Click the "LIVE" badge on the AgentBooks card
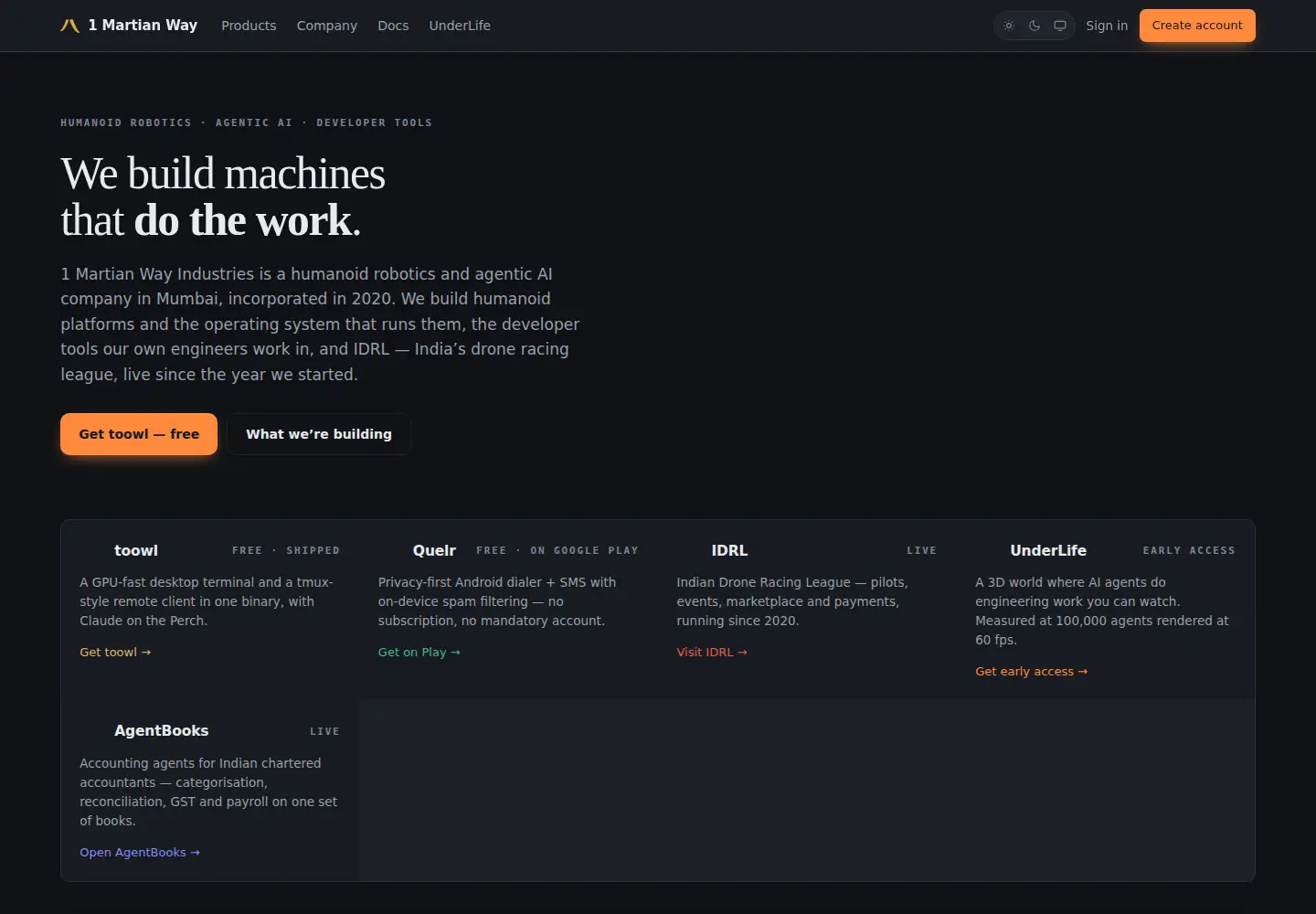The width and height of the screenshot is (1316, 914). 324,731
